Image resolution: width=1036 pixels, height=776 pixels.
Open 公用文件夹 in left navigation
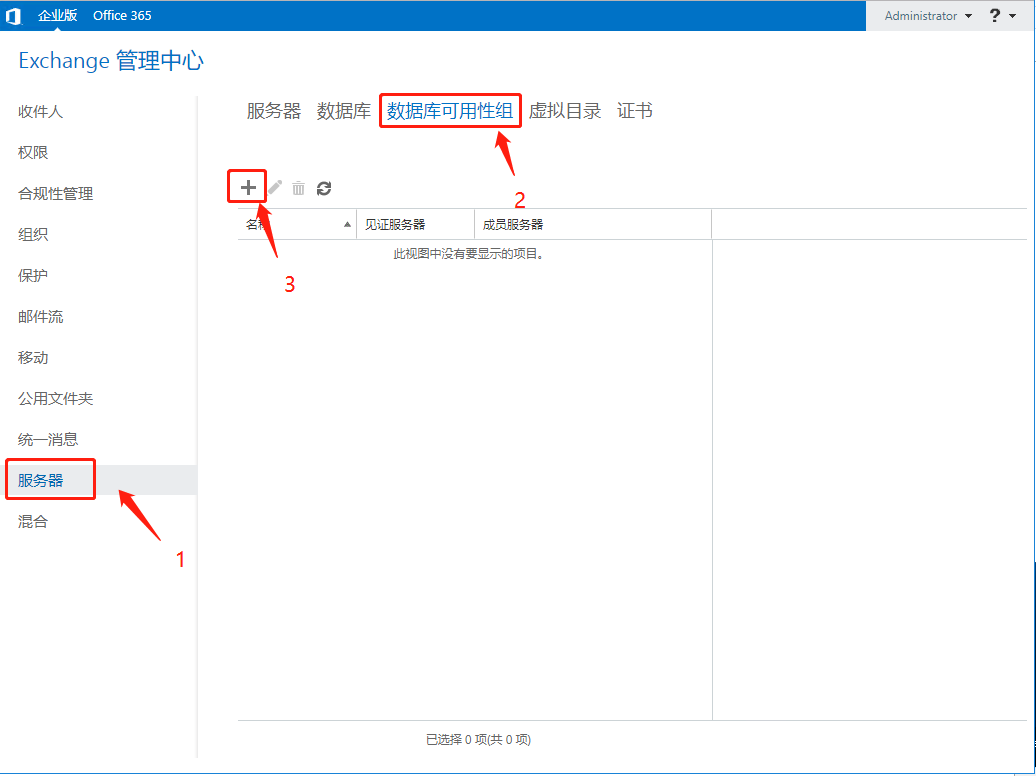(x=56, y=399)
